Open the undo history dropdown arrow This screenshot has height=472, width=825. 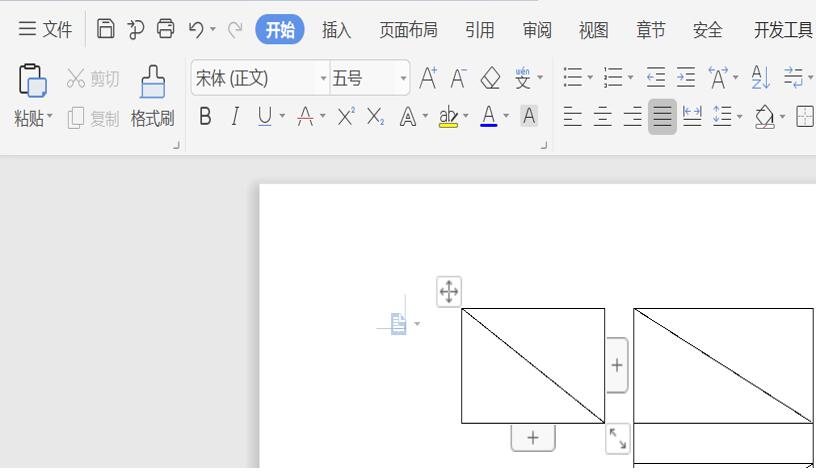click(x=213, y=29)
